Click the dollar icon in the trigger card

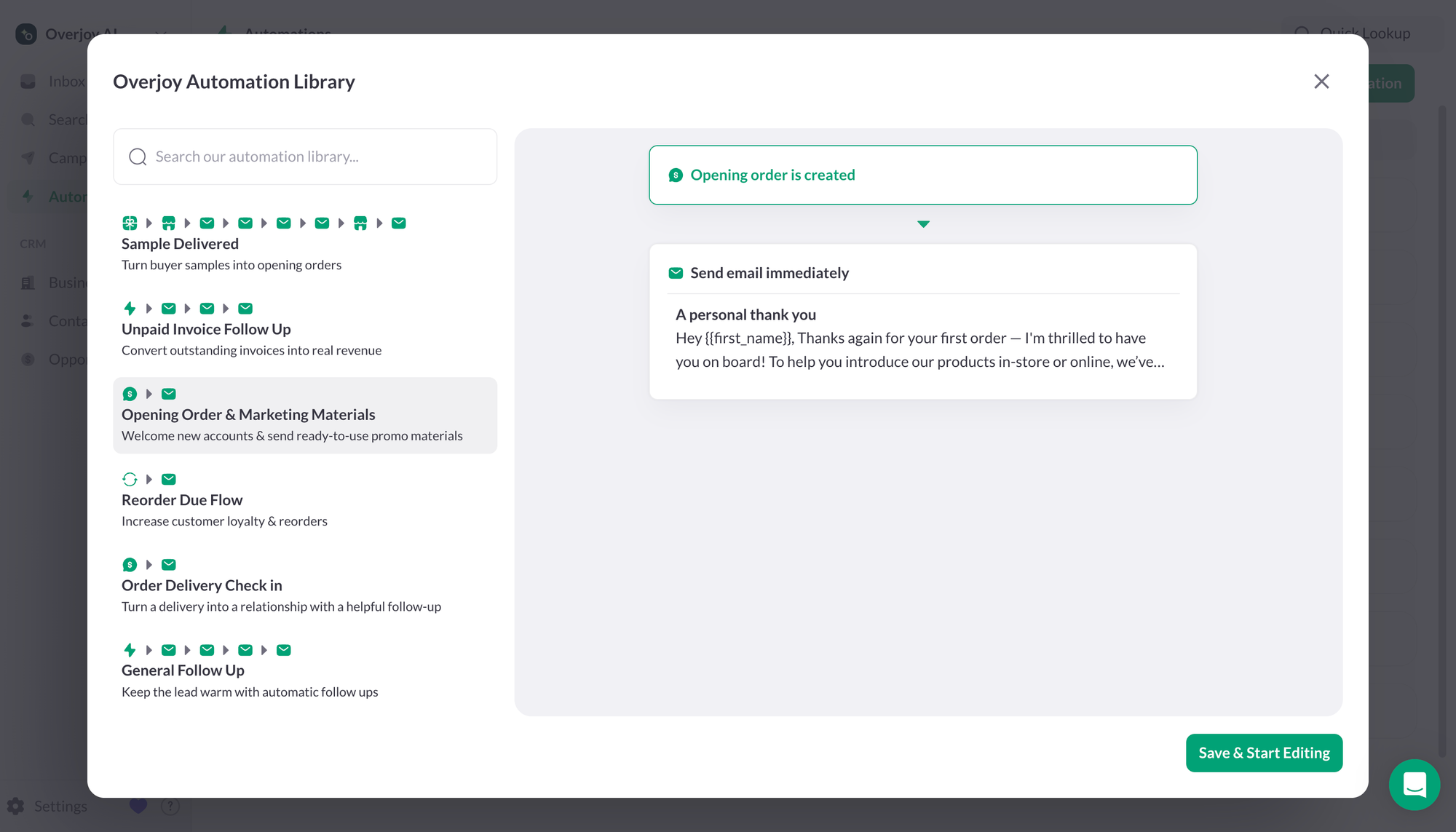click(676, 175)
